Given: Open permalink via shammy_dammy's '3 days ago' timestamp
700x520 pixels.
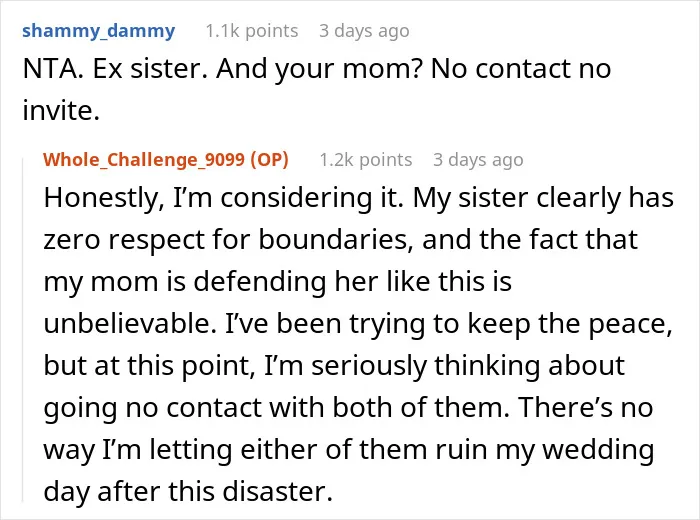Looking at the screenshot, I should click(364, 31).
